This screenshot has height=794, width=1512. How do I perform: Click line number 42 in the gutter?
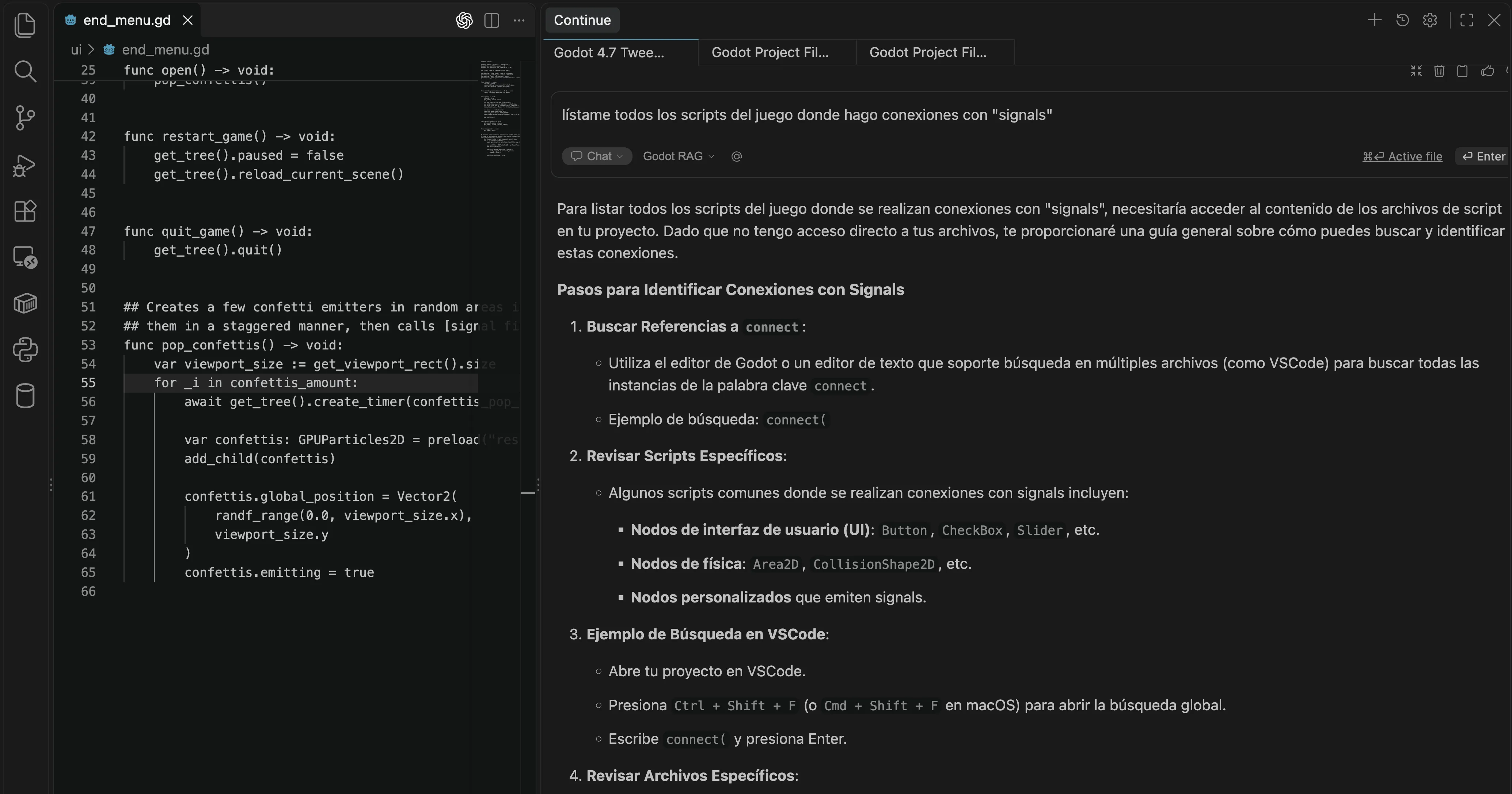tap(88, 137)
